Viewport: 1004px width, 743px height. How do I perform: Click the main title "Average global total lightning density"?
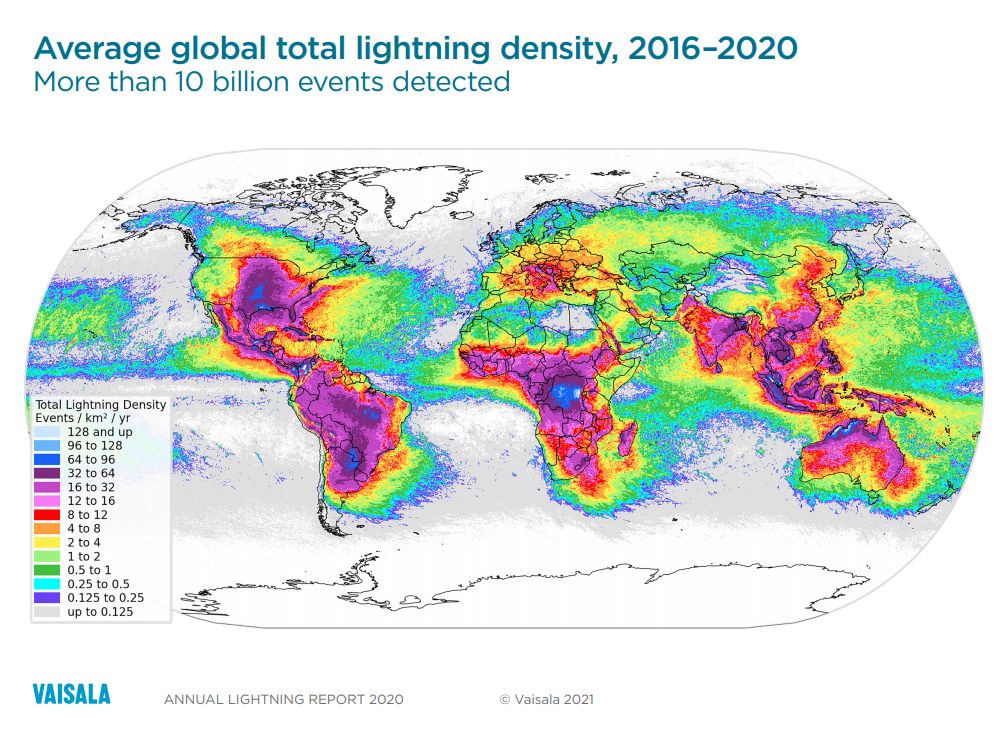[x=416, y=47]
